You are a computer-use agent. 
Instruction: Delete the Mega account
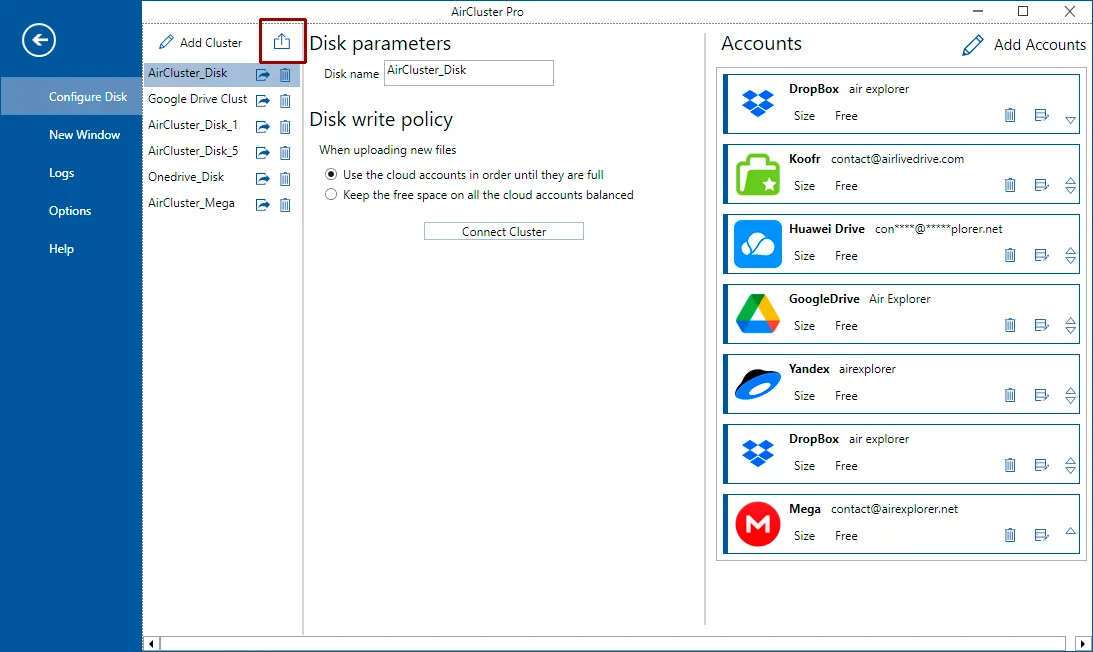click(x=1010, y=535)
